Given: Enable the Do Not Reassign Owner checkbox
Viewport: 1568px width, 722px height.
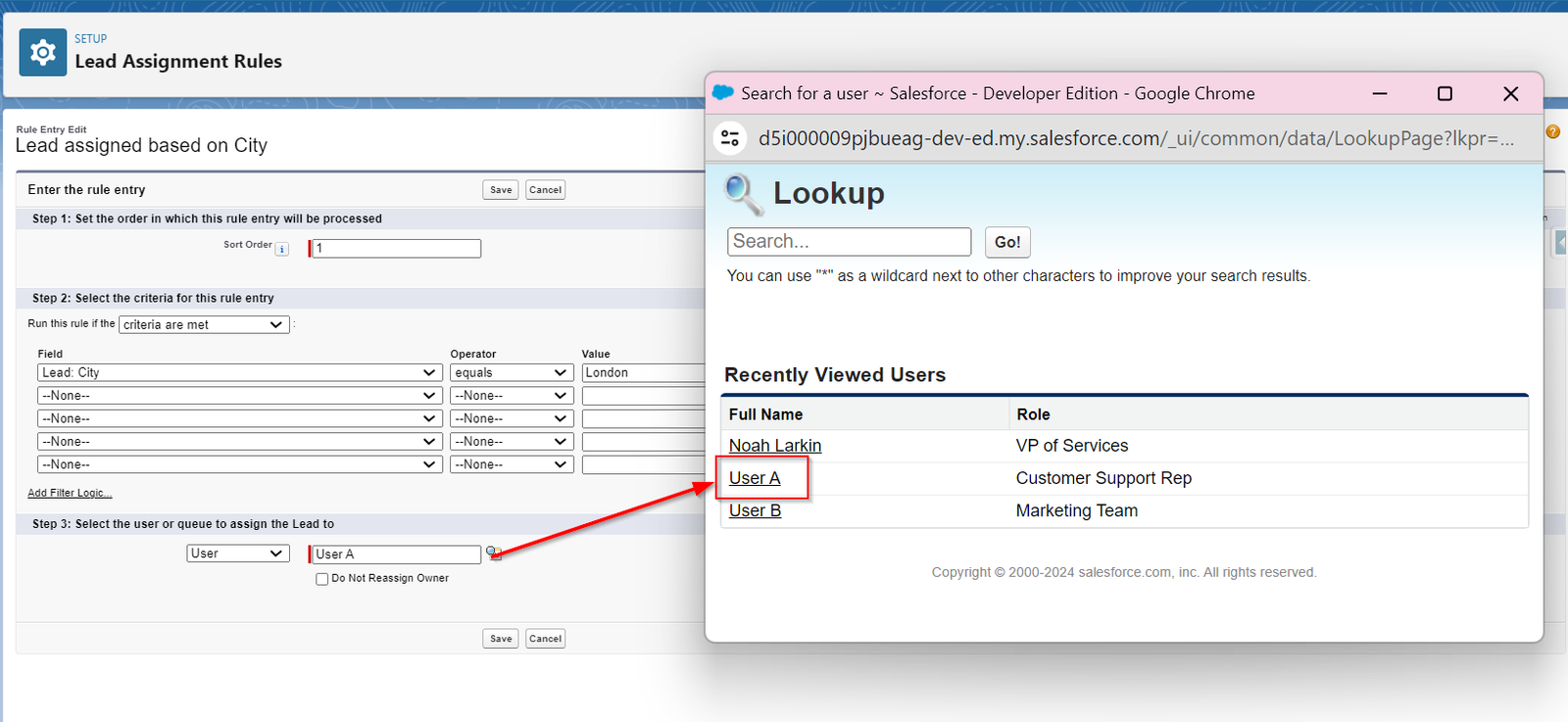Looking at the screenshot, I should point(321,579).
